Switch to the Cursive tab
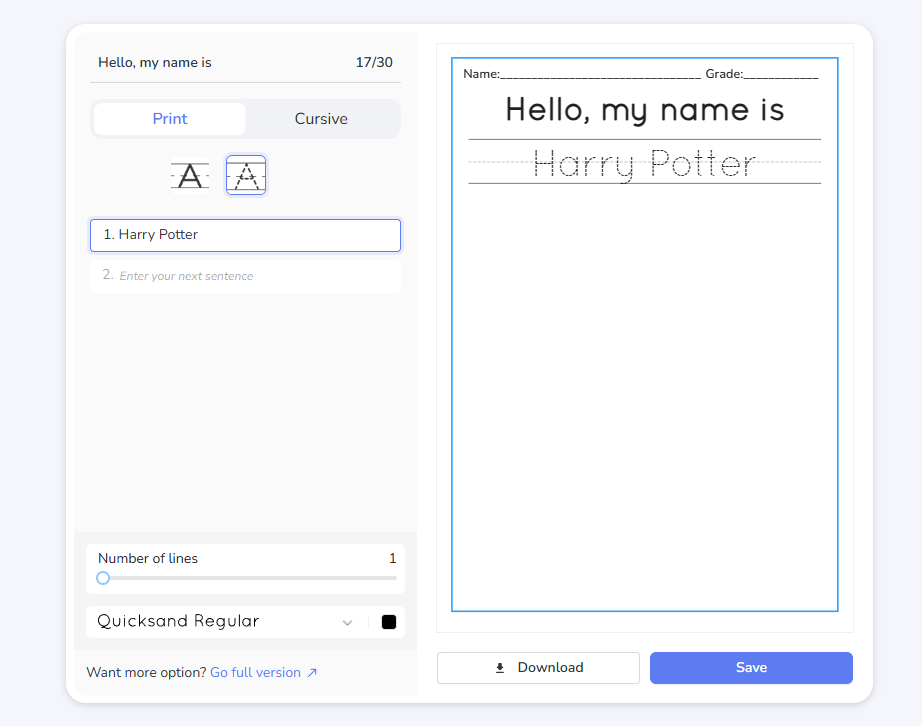Viewport: 922px width, 726px height. [x=321, y=119]
